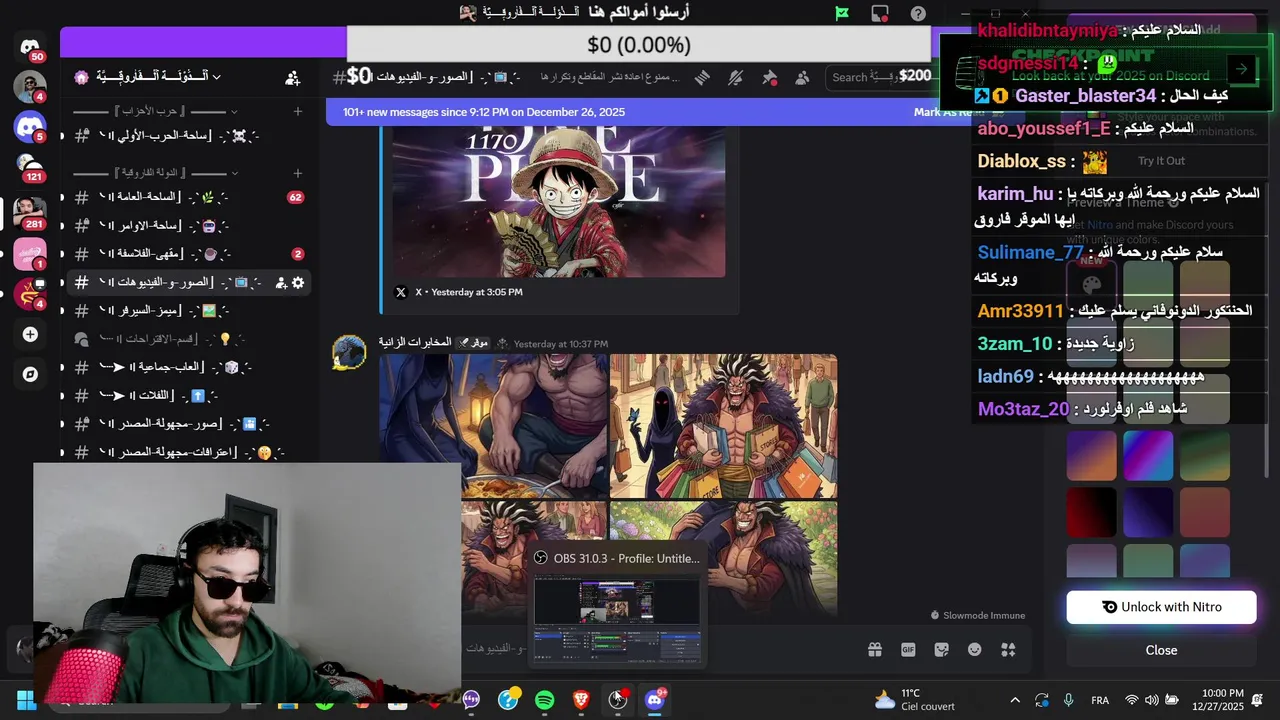Viewport: 1280px width, 720px height.
Task: Open the pink server icon with 1 badge
Action: pos(29,254)
